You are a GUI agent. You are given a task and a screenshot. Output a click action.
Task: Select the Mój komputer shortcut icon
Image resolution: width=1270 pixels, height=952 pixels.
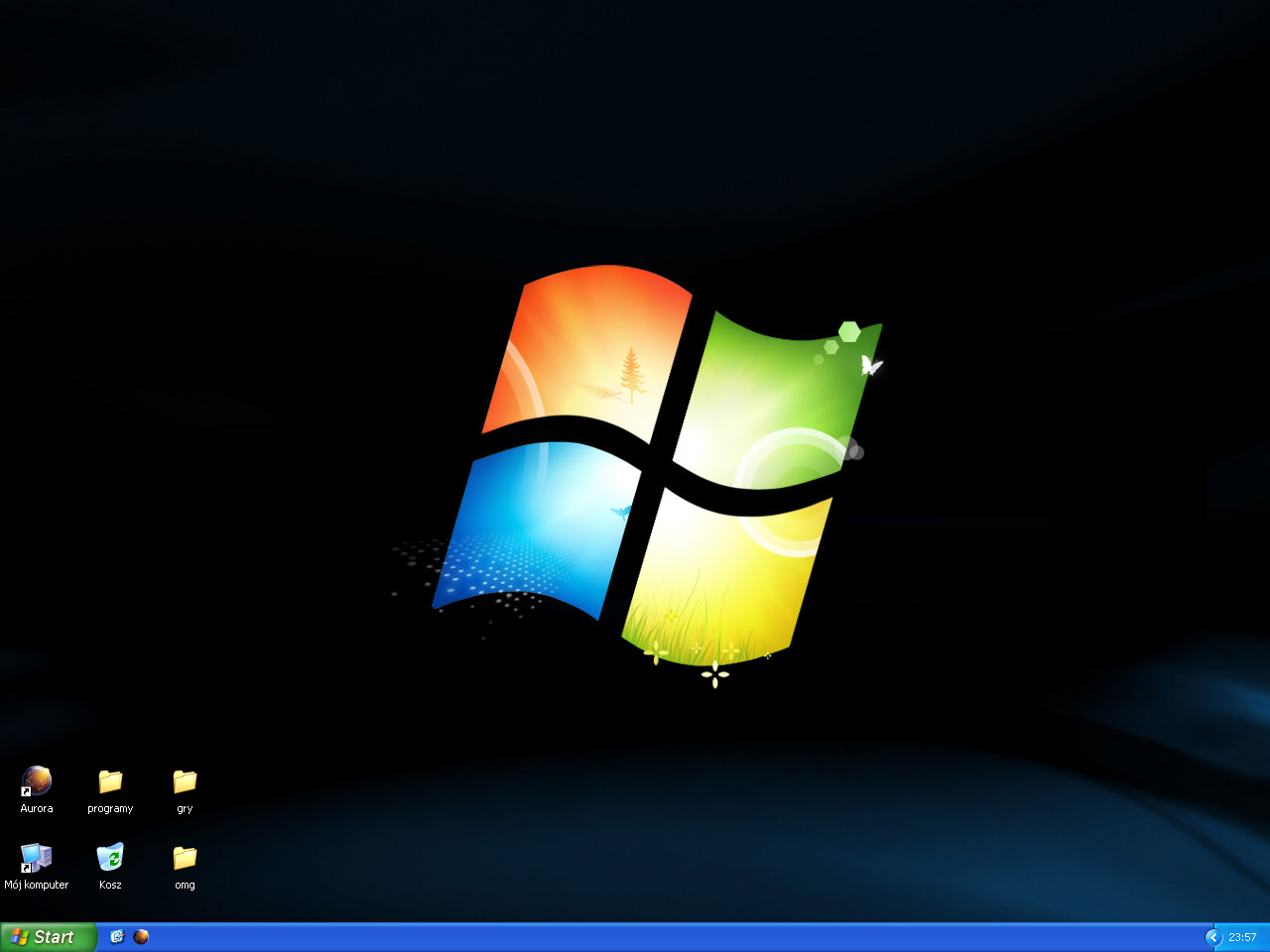point(37,857)
